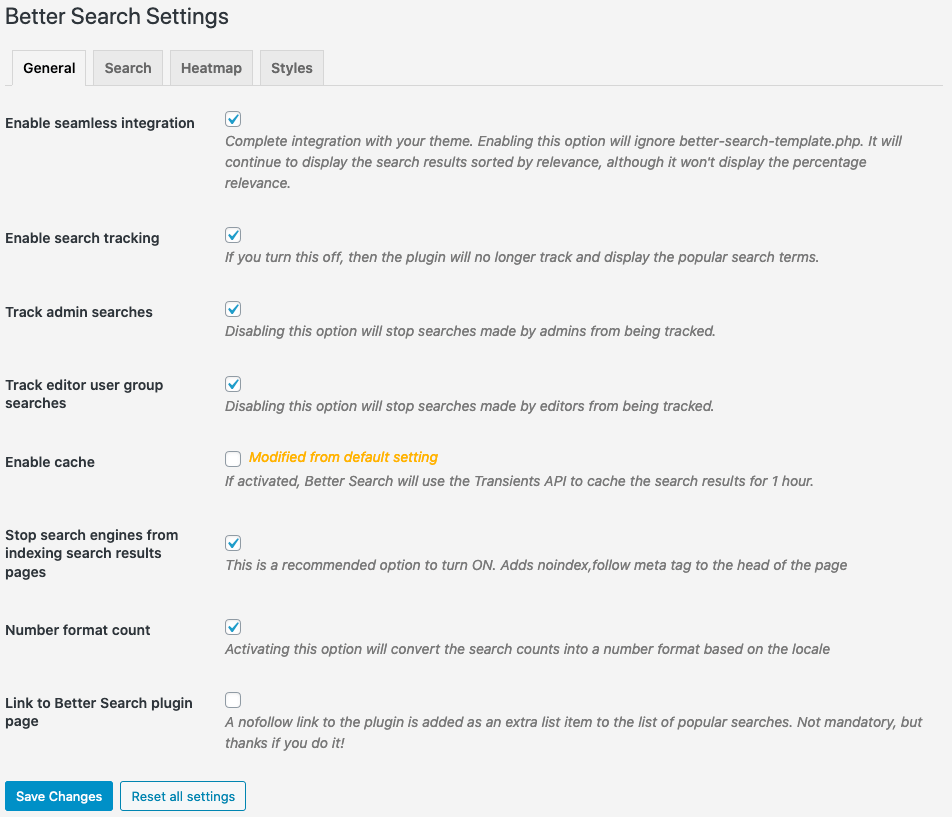Click the 'Enable search tracking' label
Viewport: 952px width, 817px height.
coord(83,239)
